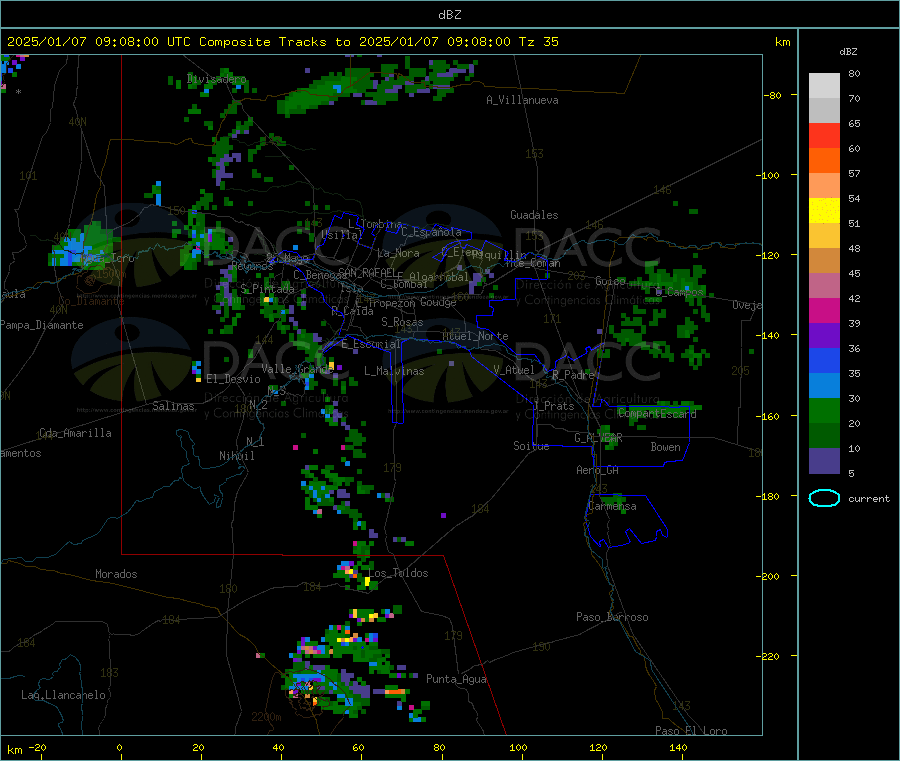
Task: Select the Cda_Amarilla label
Action: point(76,433)
